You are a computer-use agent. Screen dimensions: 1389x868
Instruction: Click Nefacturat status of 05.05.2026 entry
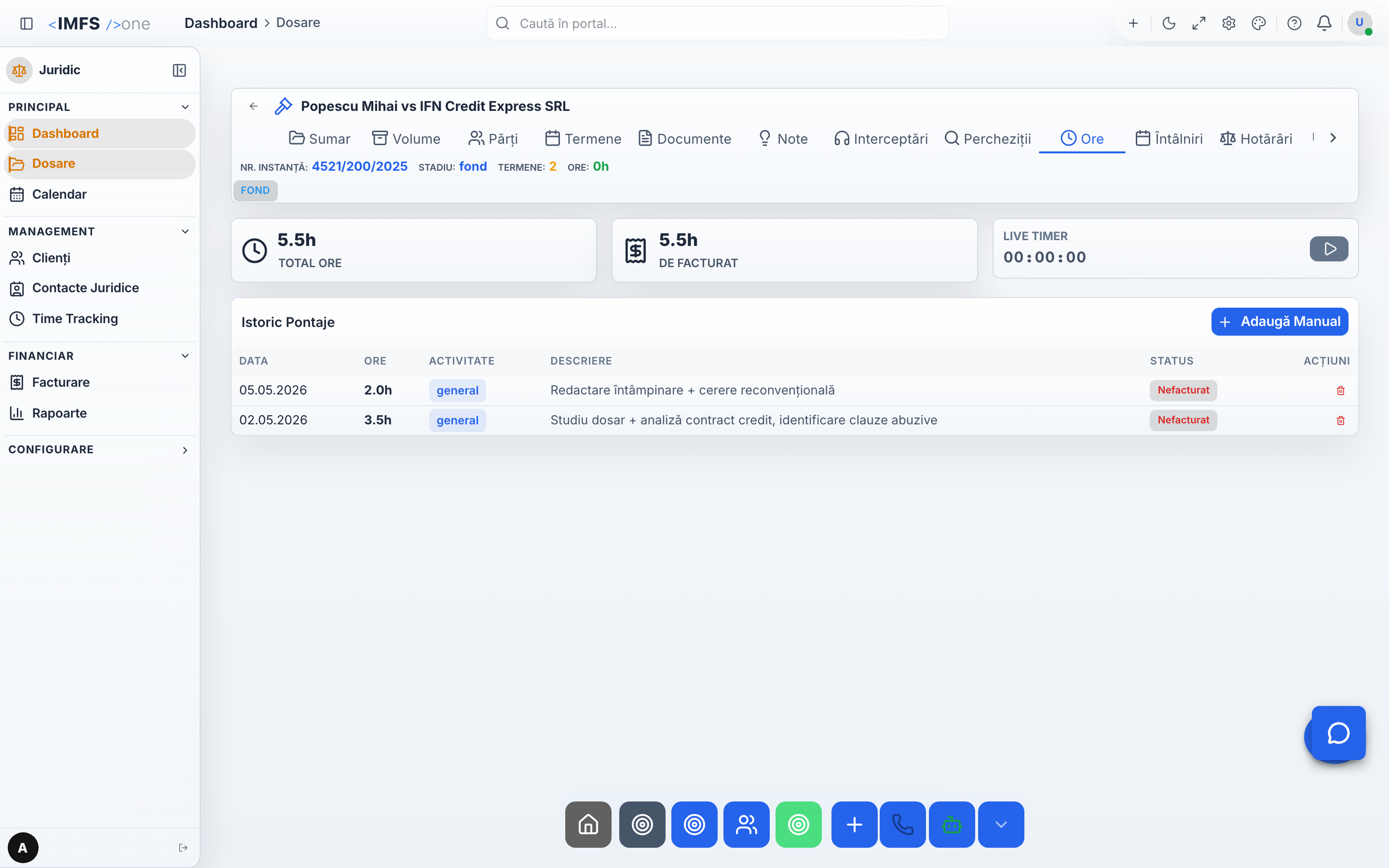[x=1183, y=391]
